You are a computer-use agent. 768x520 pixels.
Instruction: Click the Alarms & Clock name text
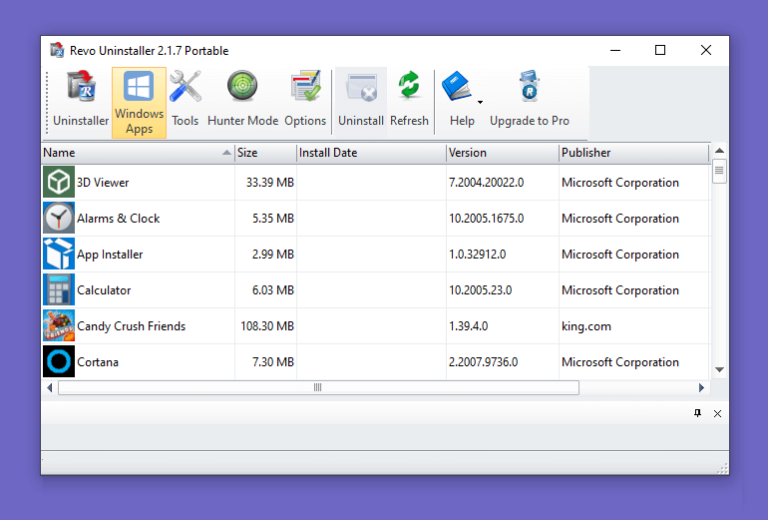click(119, 218)
